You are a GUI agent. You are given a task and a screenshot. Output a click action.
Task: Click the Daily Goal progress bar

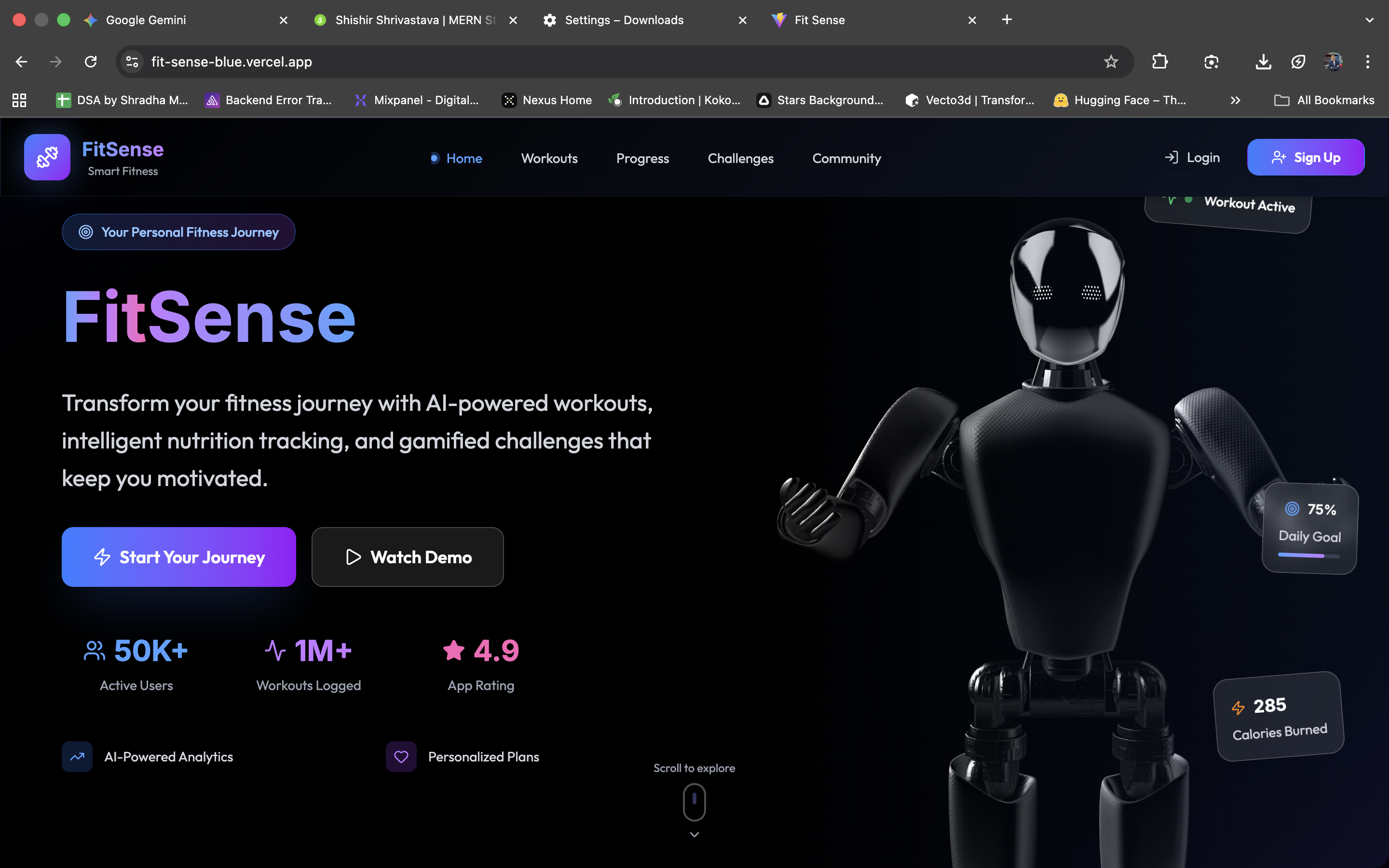pyautogui.click(x=1309, y=555)
